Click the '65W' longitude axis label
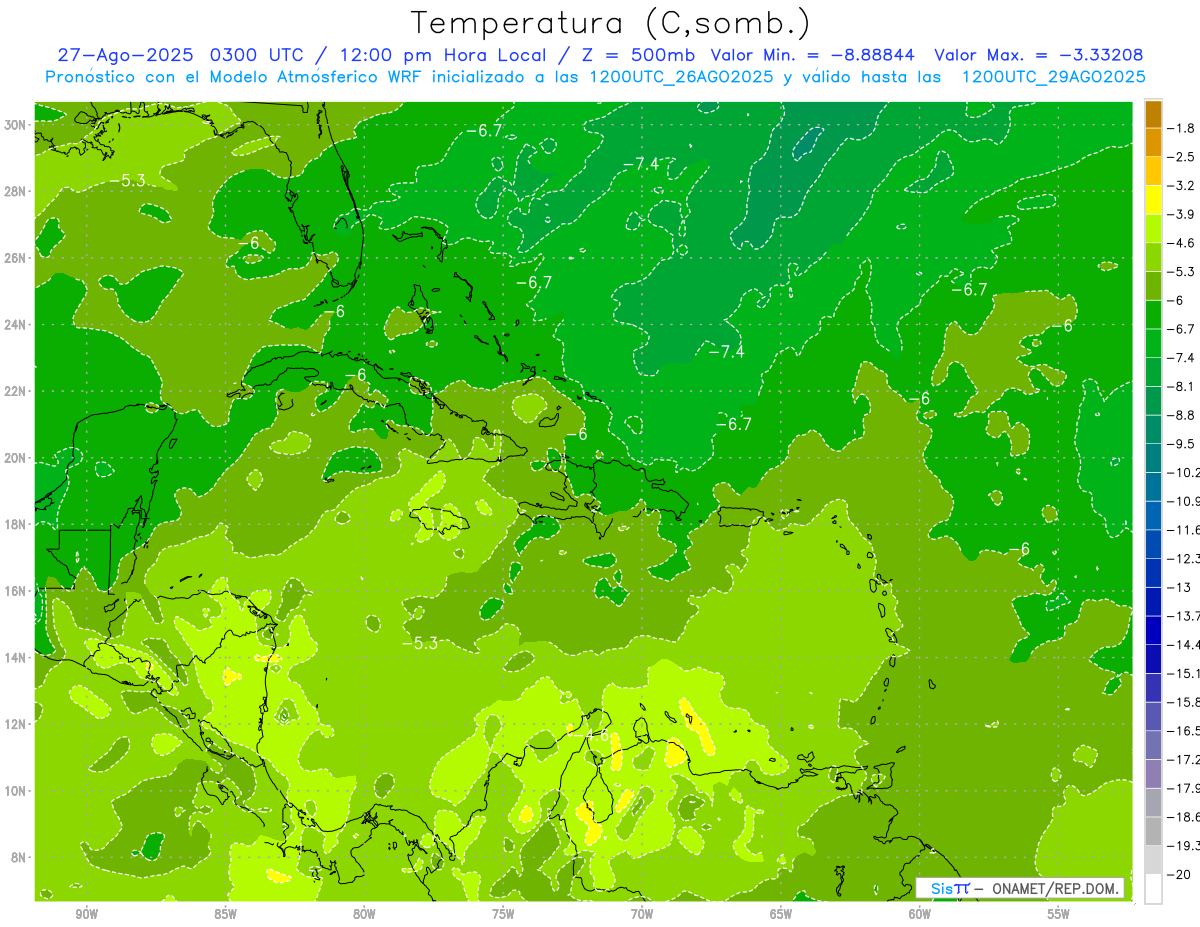Image resolution: width=1200 pixels, height=927 pixels. point(781,914)
